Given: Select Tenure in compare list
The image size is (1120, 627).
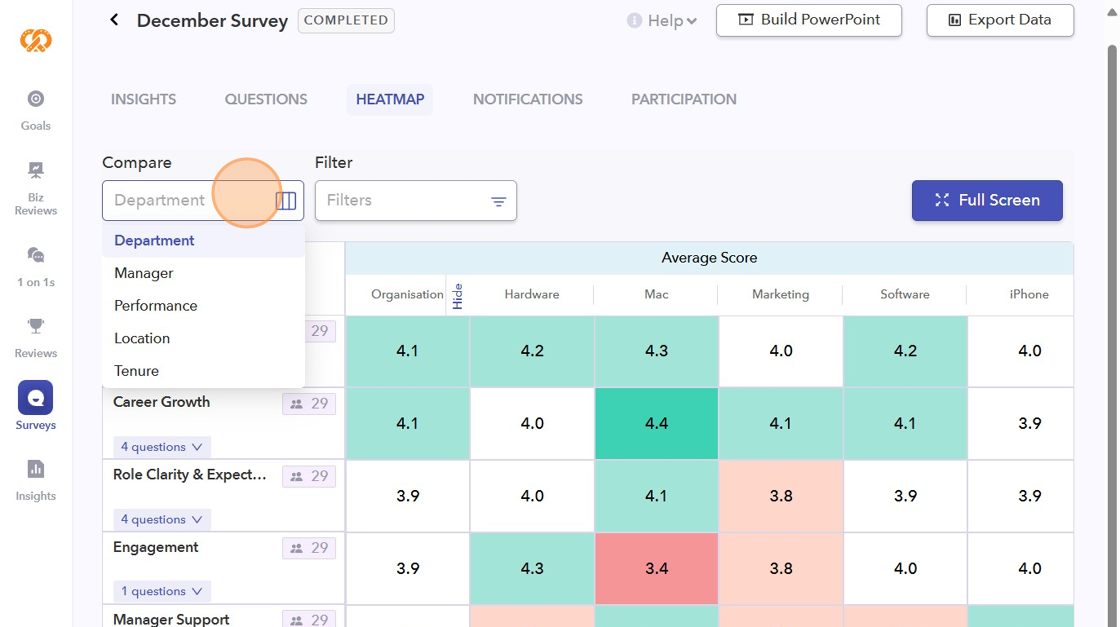Looking at the screenshot, I should click(204, 371).
